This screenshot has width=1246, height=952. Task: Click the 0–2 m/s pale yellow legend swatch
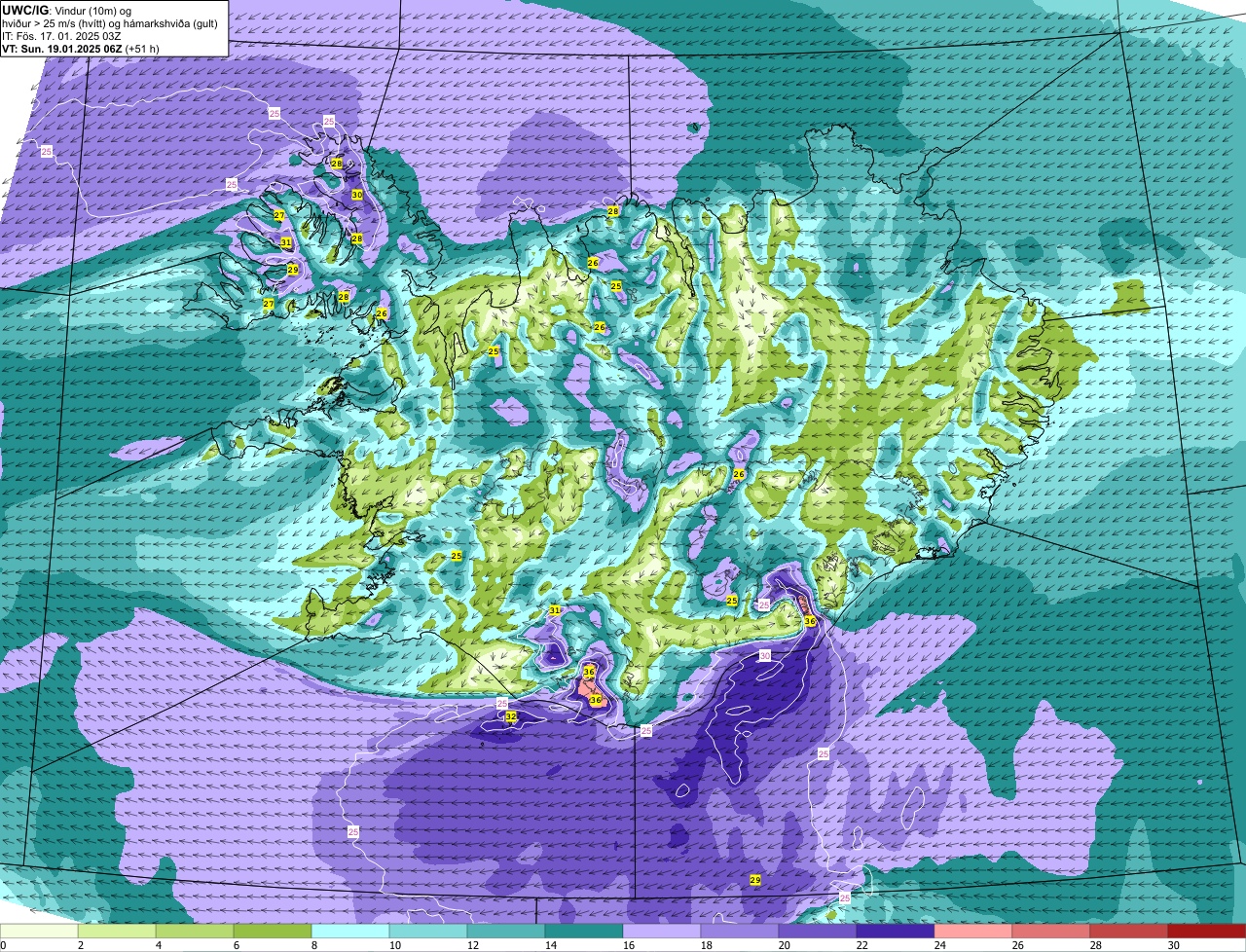click(39, 932)
